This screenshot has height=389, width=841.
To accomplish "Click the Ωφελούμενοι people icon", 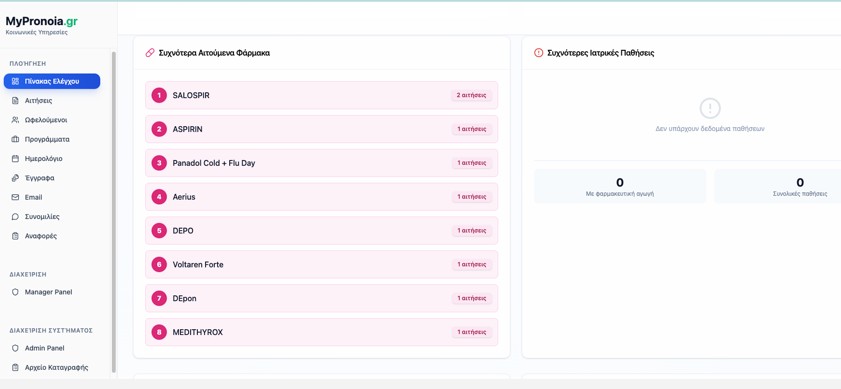I will [x=15, y=120].
